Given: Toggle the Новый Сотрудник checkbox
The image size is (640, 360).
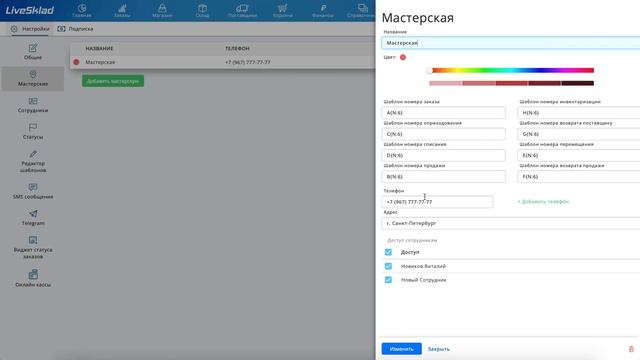Looking at the screenshot, I should (x=388, y=280).
